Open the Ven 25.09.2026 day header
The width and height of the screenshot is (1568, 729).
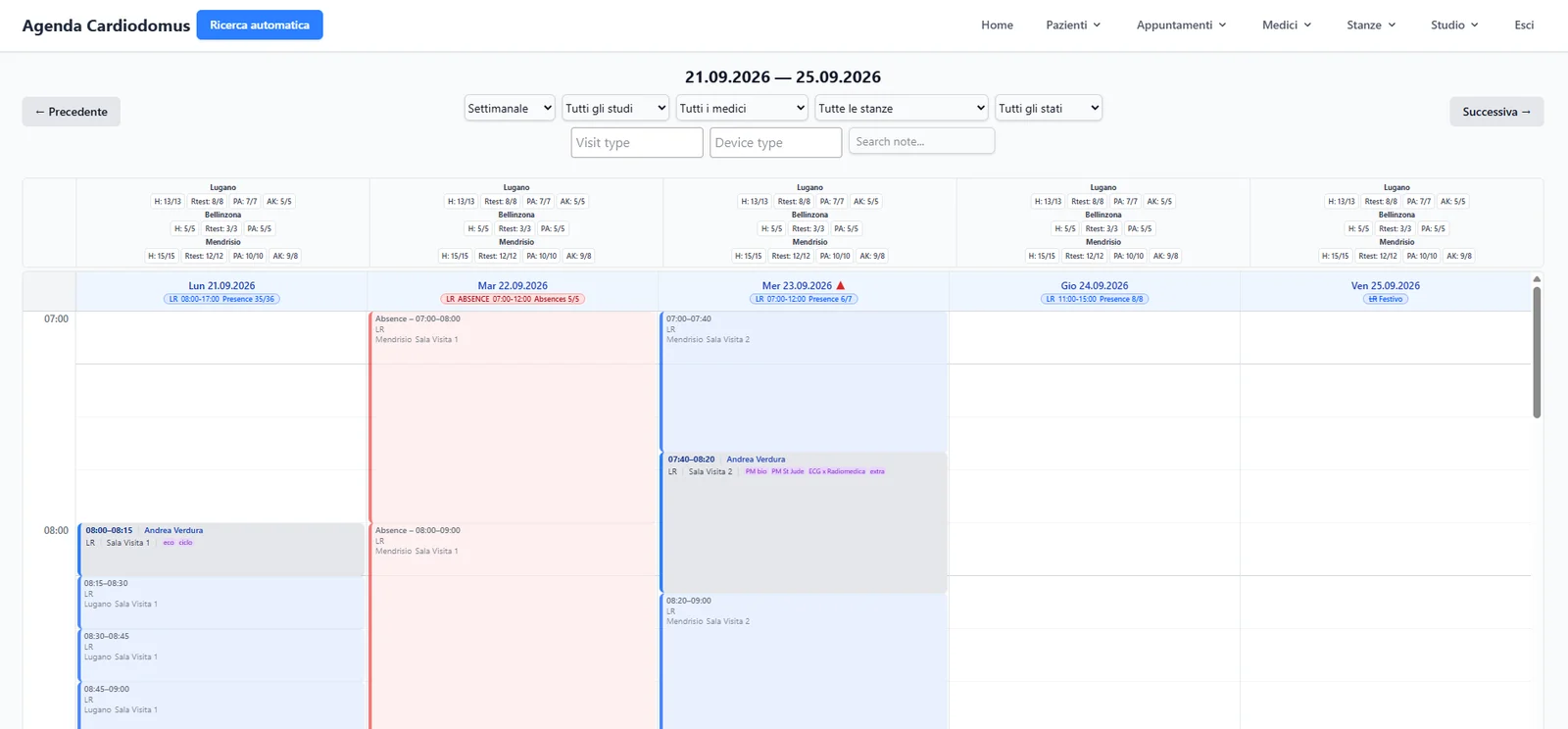1386,286
